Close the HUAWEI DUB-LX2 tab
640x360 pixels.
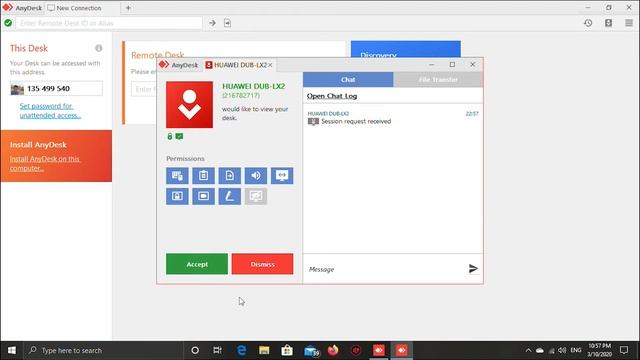point(270,65)
